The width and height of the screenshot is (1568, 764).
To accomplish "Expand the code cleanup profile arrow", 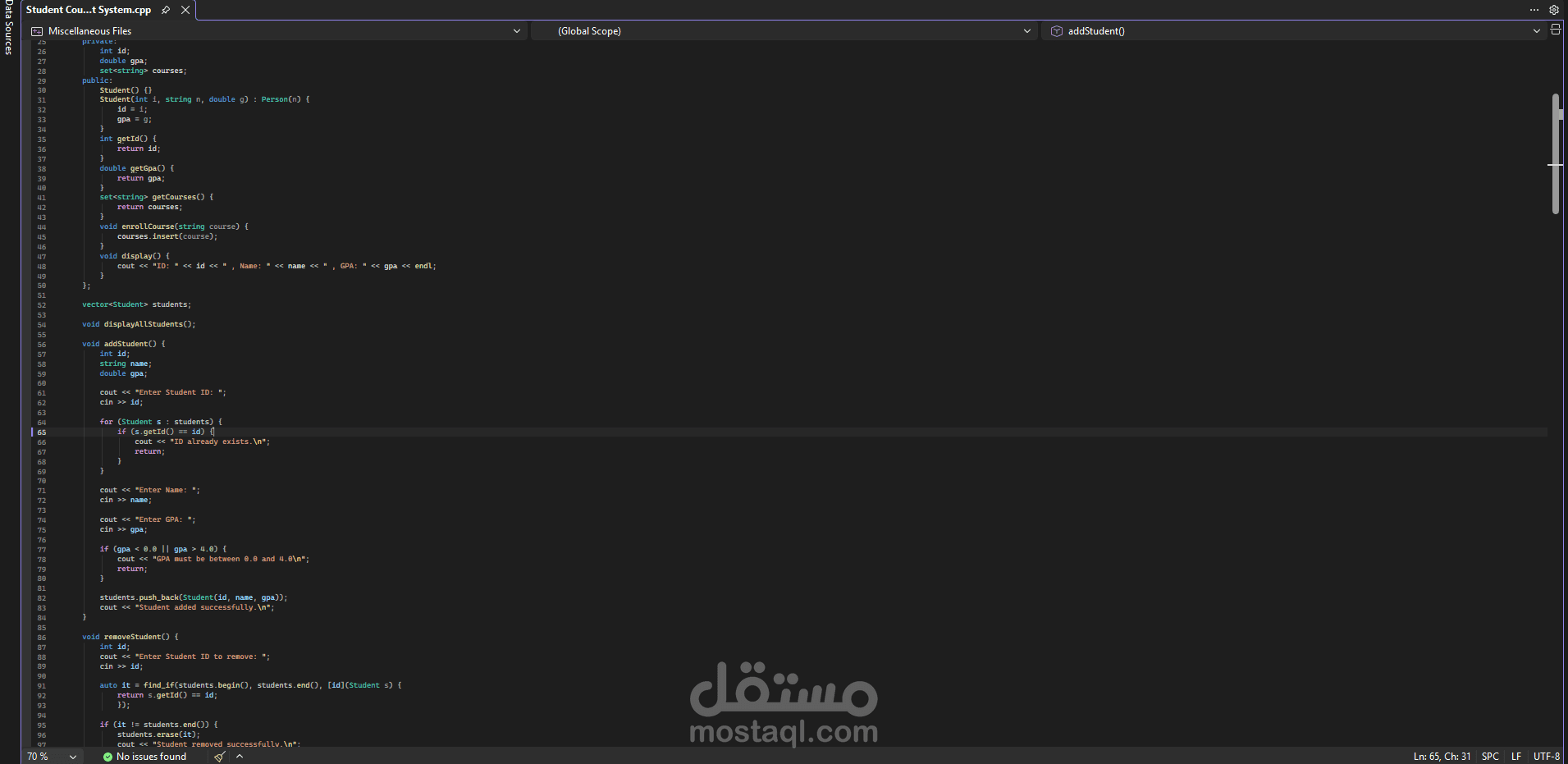I will pyautogui.click(x=240, y=757).
